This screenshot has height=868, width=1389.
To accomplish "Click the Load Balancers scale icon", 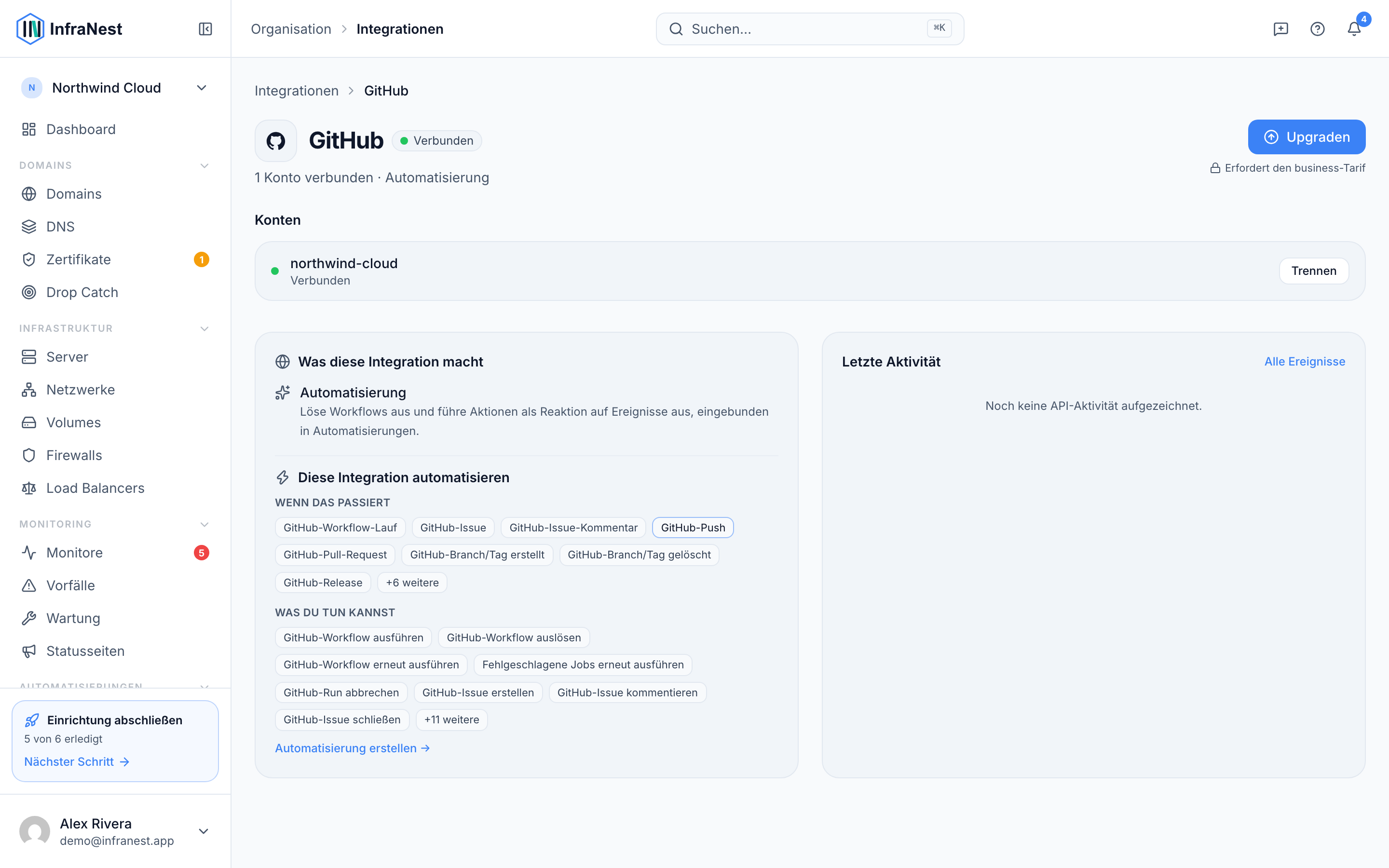I will [29, 488].
